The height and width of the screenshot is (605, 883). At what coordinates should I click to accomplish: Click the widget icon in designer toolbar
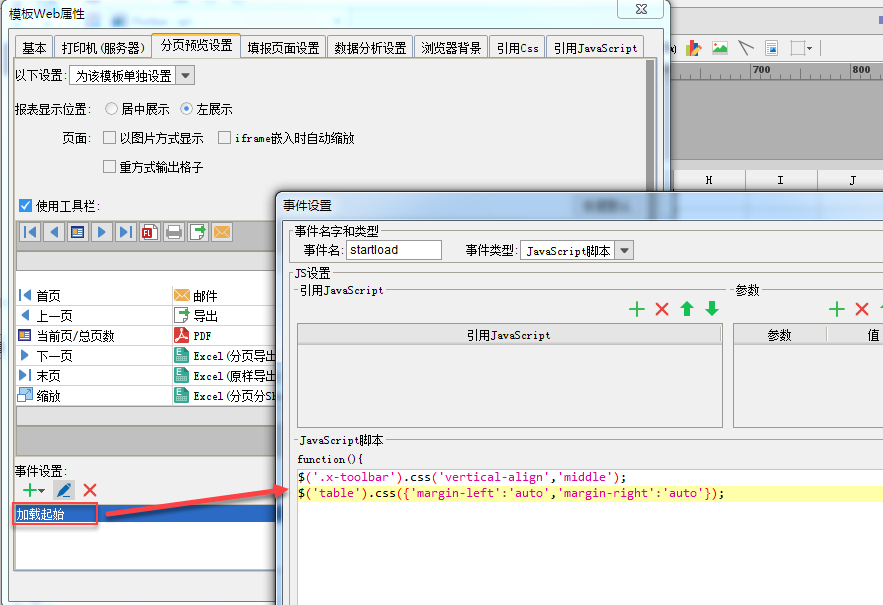click(x=772, y=48)
